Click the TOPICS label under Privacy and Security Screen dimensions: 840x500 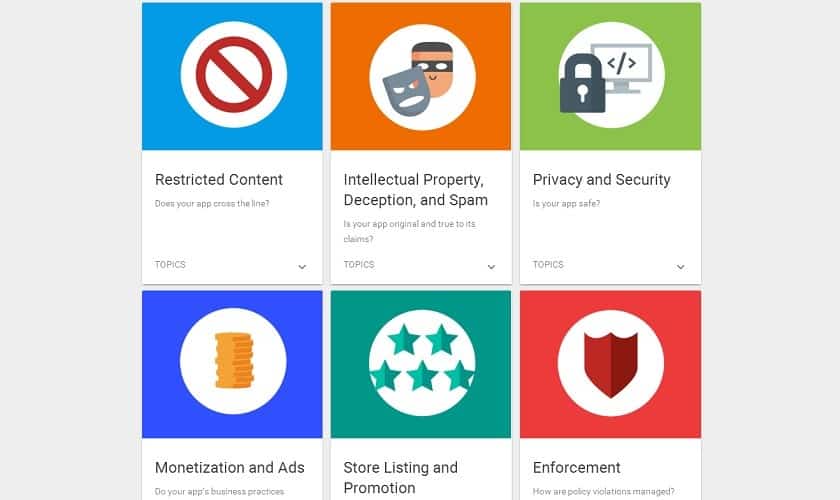548,264
